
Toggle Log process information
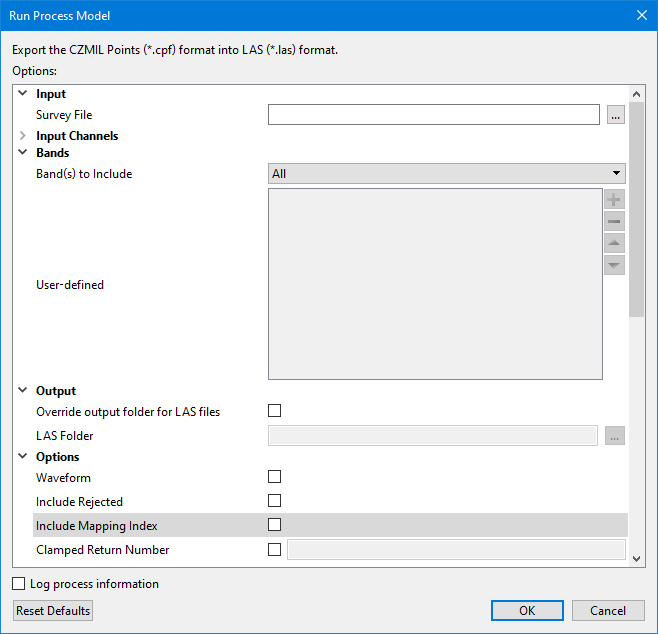tap(19, 584)
